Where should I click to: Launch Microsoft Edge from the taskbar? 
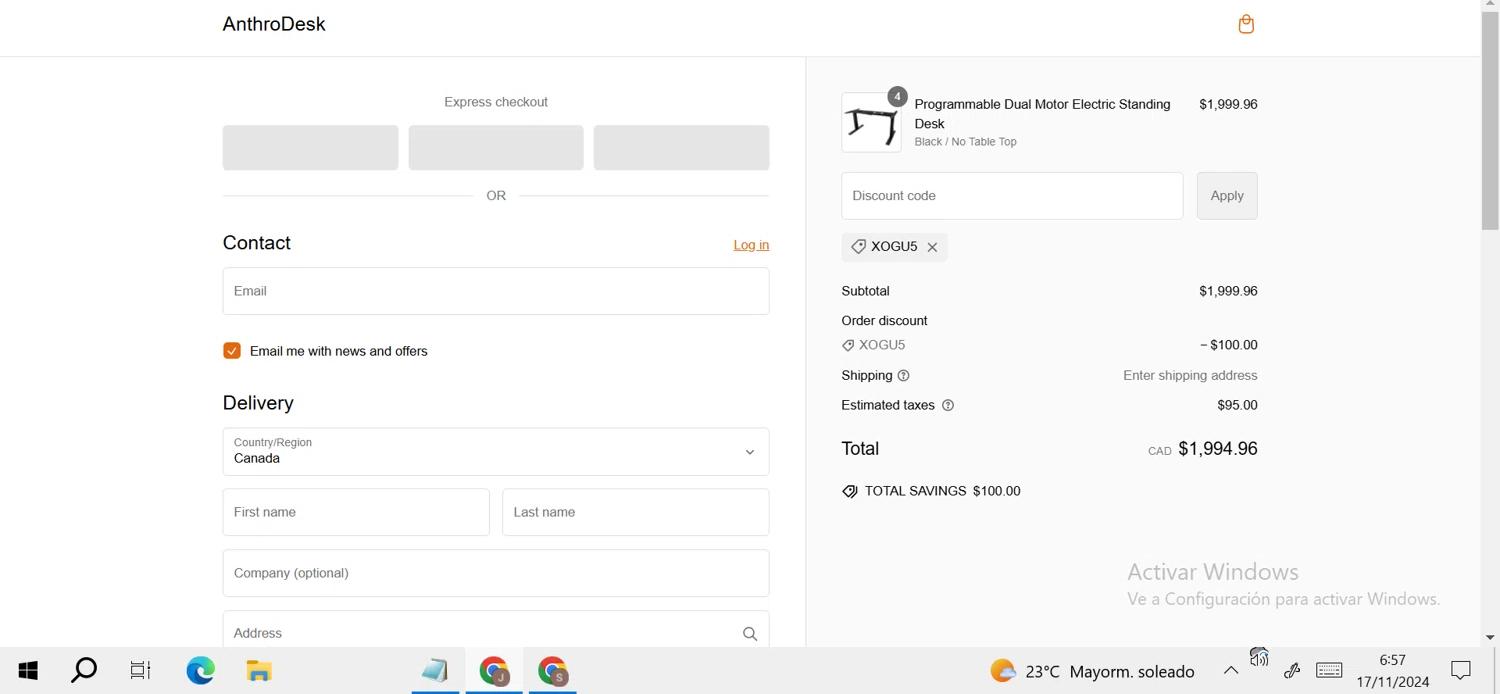coord(200,671)
